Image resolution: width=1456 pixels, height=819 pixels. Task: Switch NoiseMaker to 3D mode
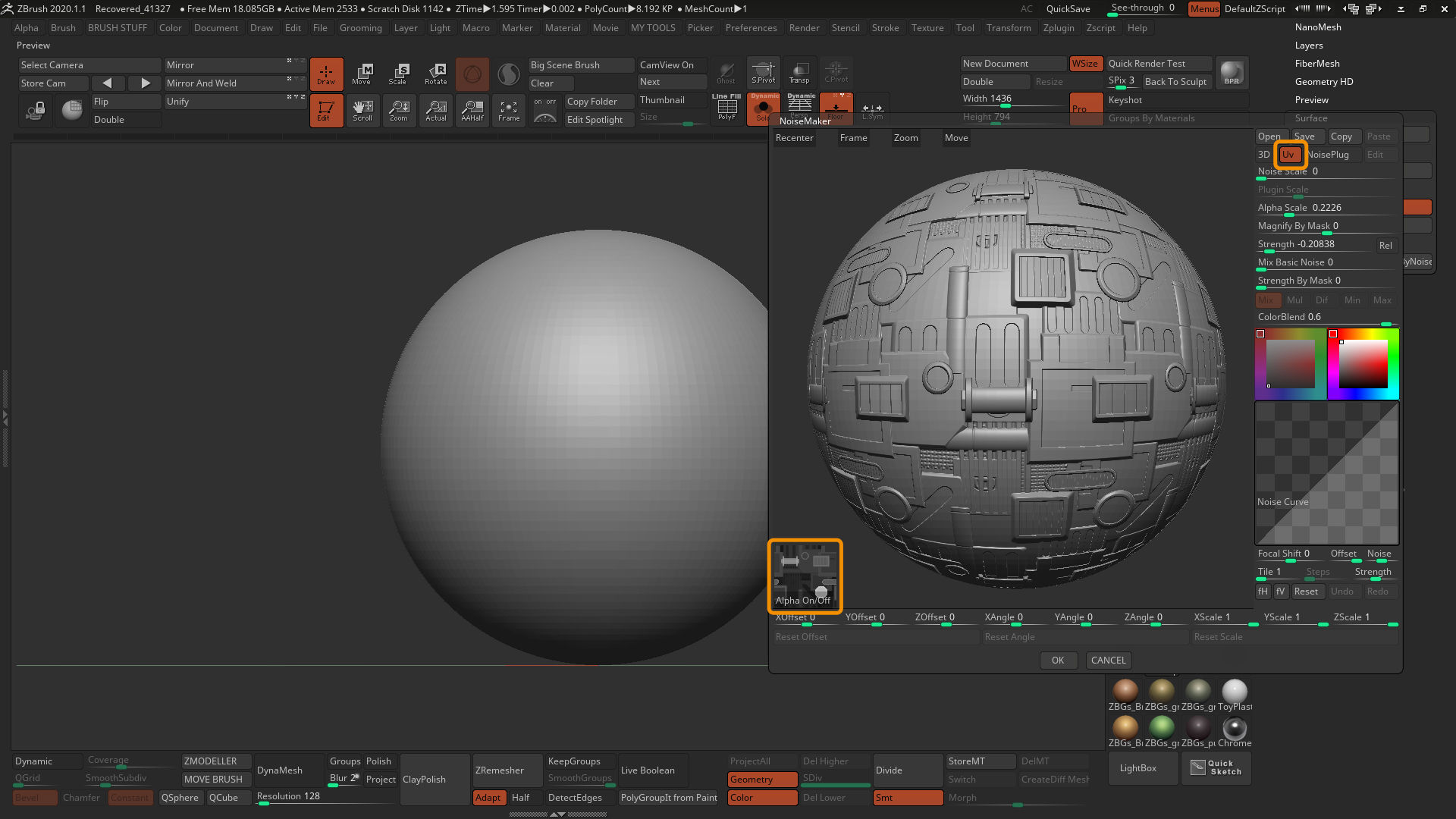point(1264,155)
